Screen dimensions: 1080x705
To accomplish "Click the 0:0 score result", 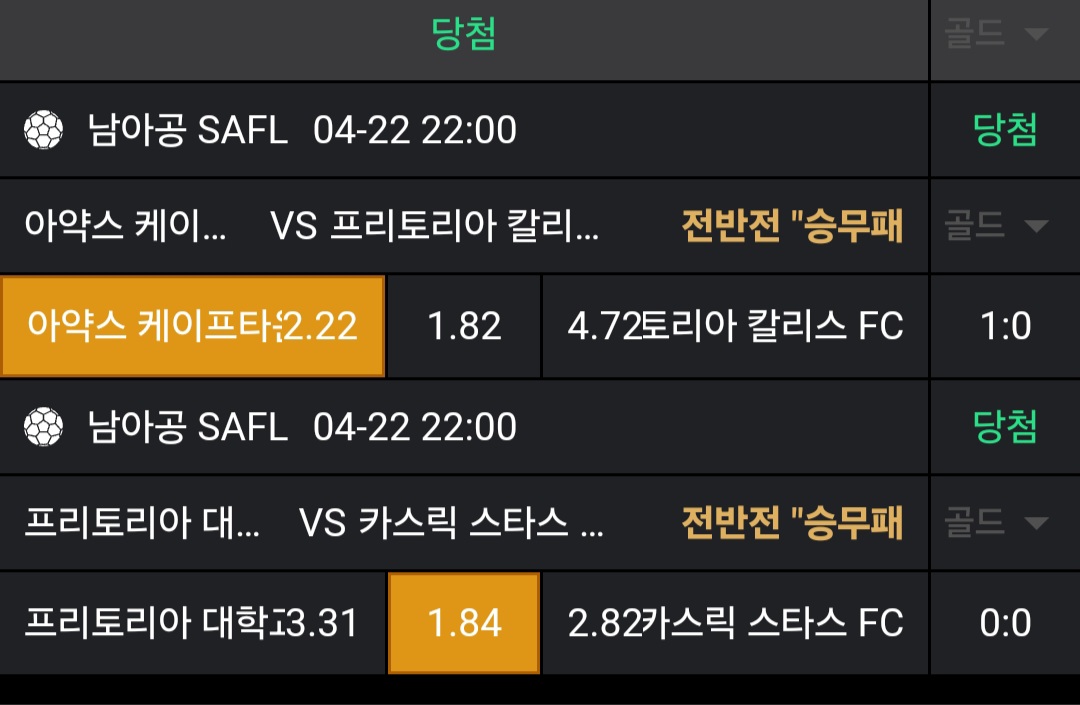I will [1005, 623].
